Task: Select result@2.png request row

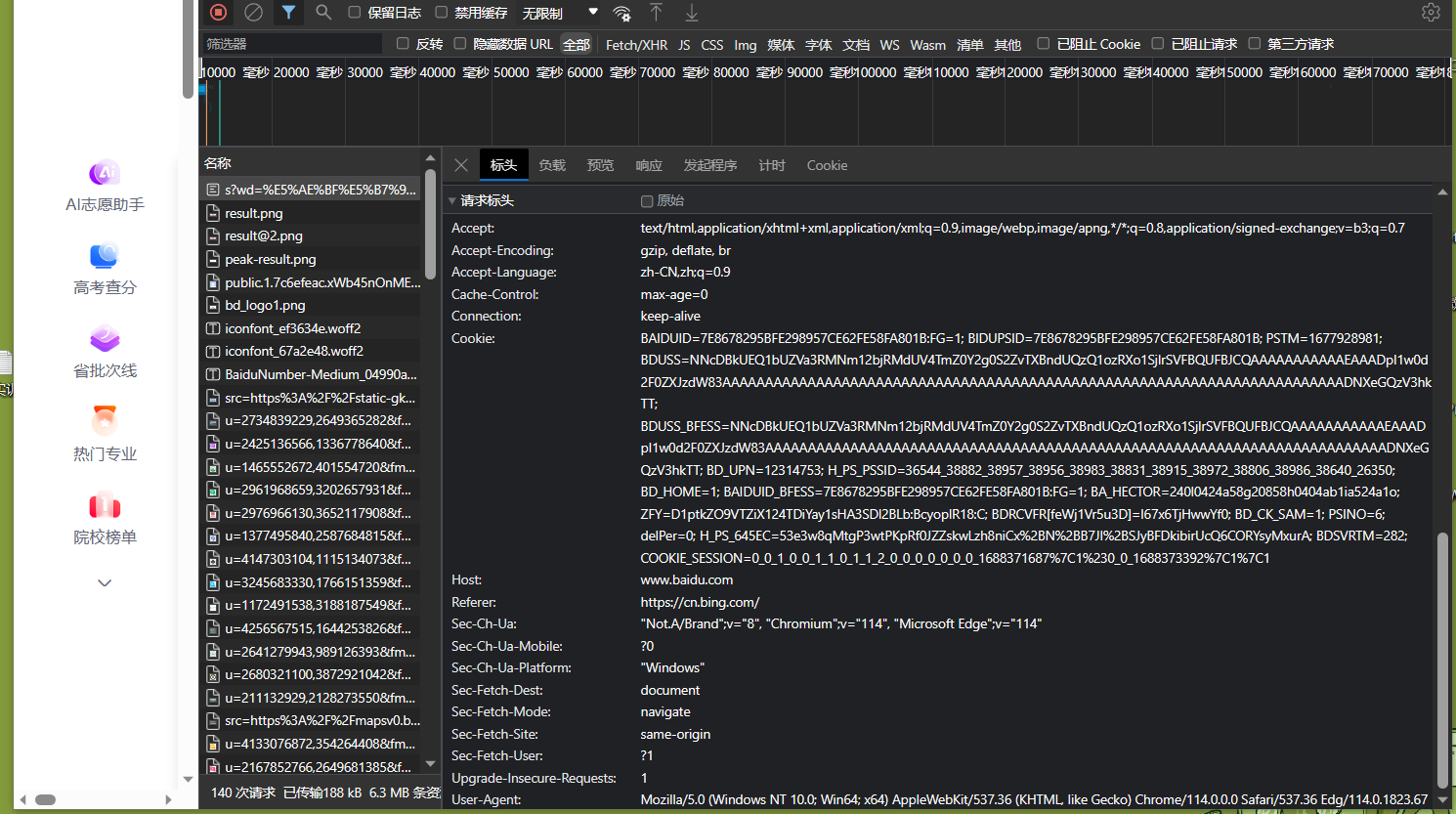Action: pos(312,236)
